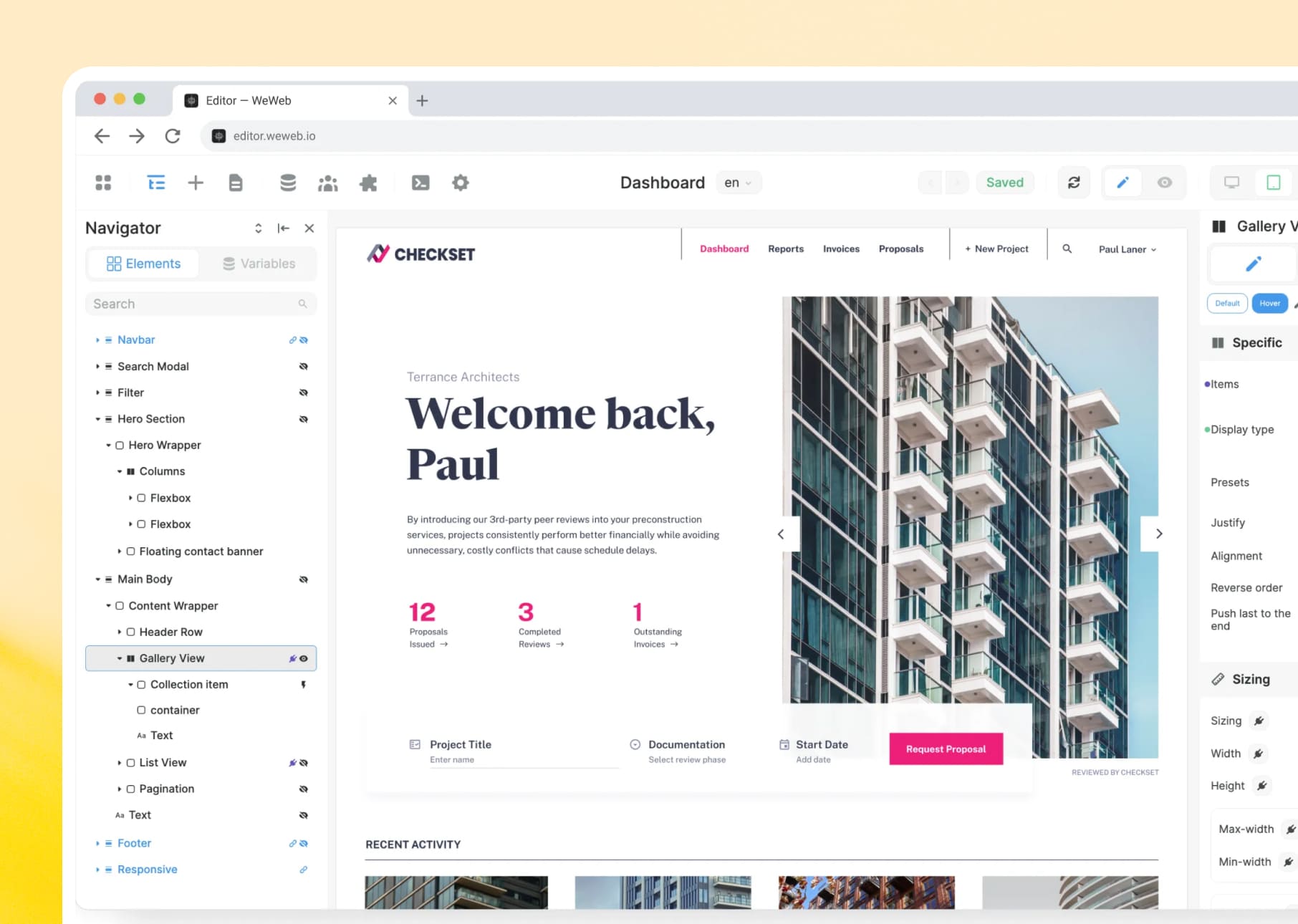This screenshot has height=924, width=1298.
Task: Click the Navigator dock-left icon
Action: tap(284, 228)
